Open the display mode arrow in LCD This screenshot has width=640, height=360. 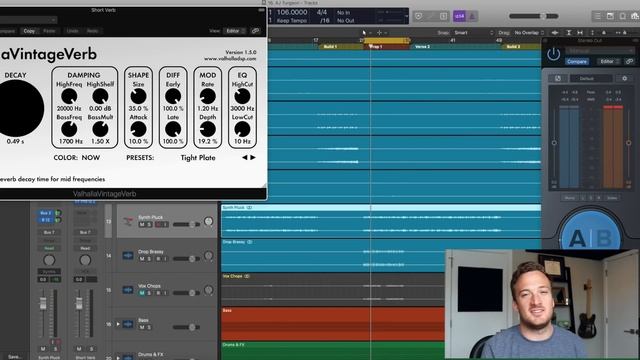point(406,16)
